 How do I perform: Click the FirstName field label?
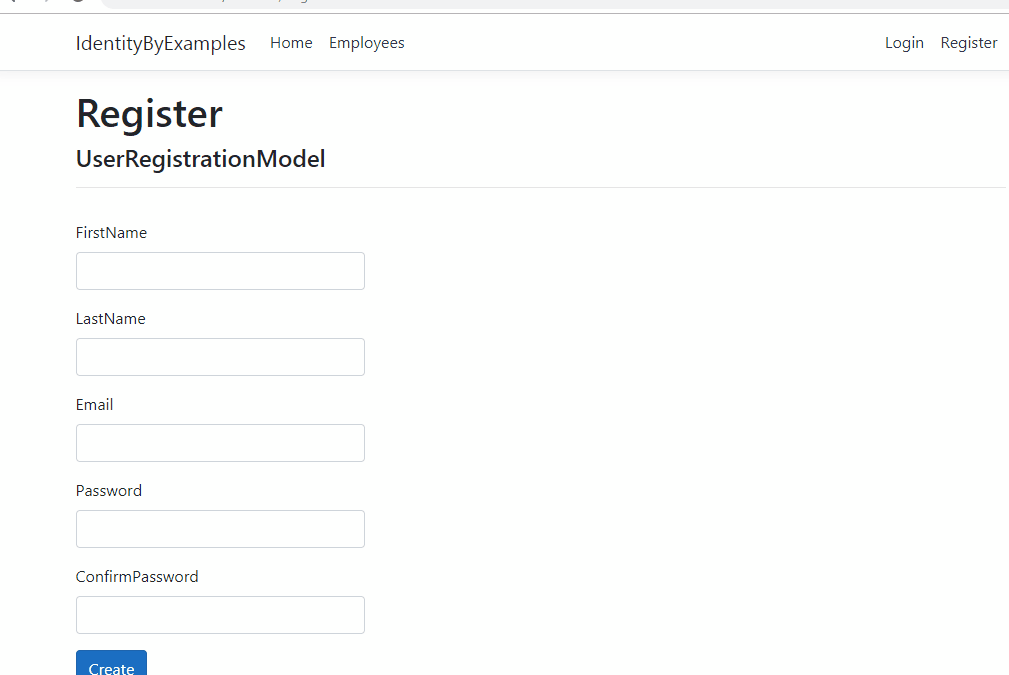[x=111, y=233]
